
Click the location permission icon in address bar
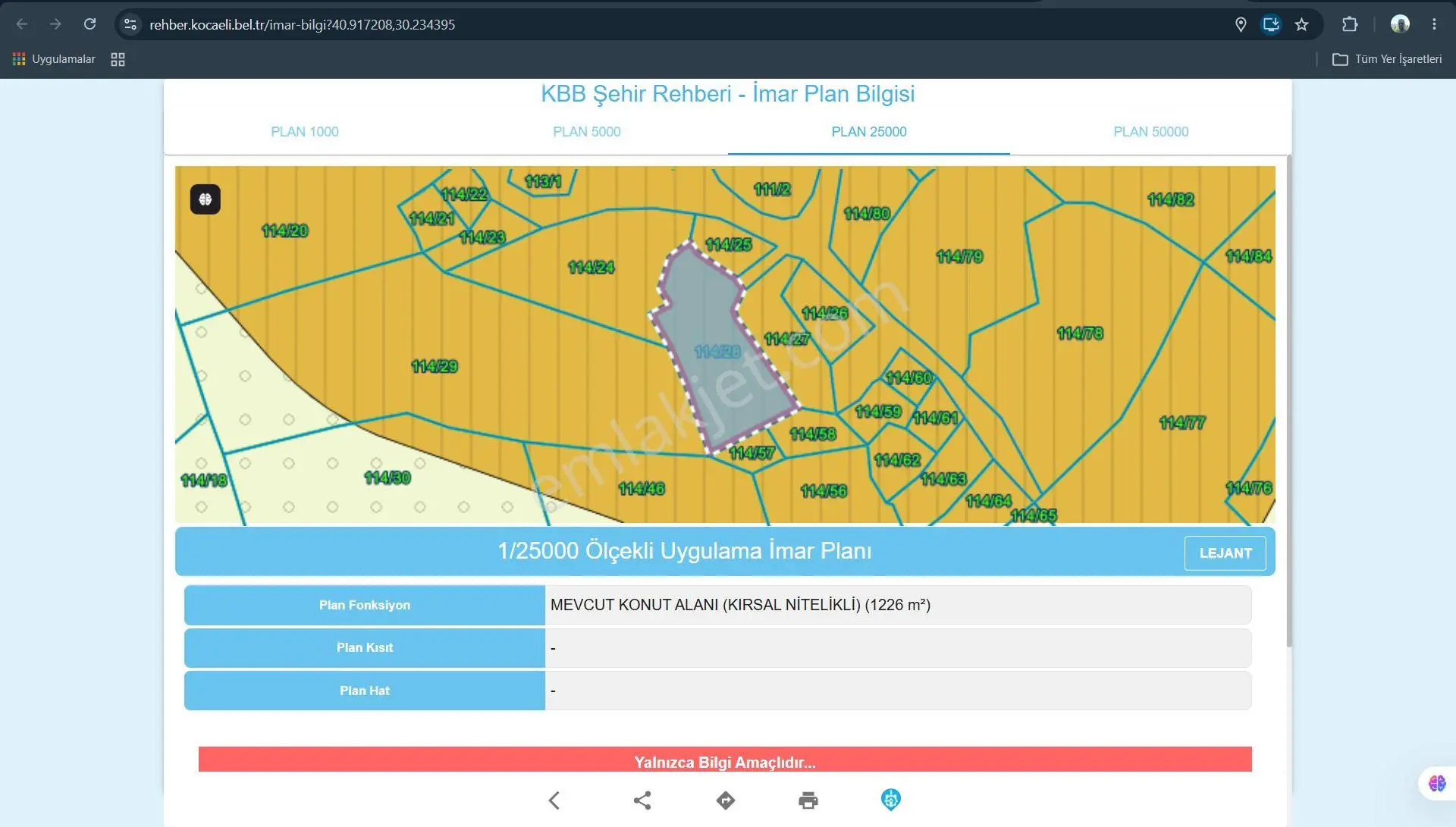tap(1241, 24)
